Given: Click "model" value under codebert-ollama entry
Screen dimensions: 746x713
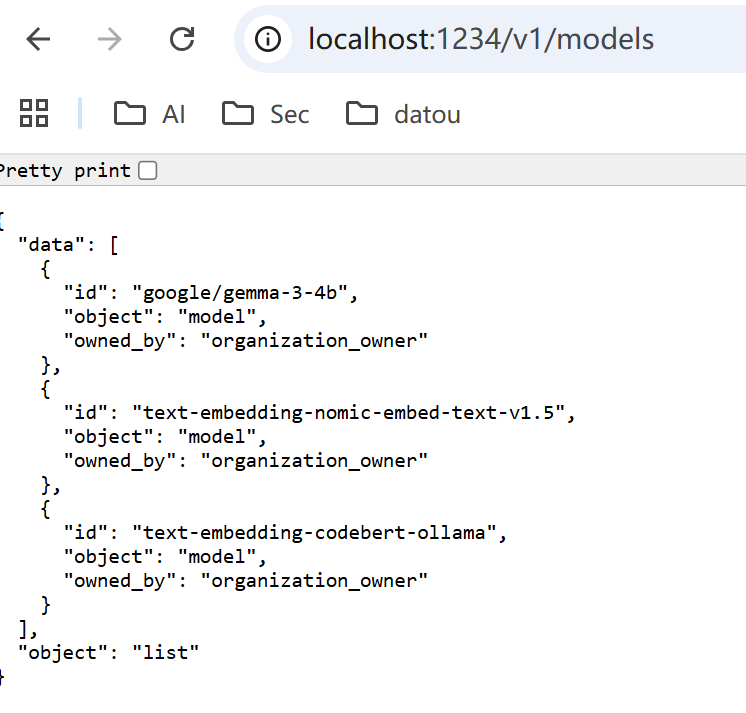Looking at the screenshot, I should (x=217, y=557).
